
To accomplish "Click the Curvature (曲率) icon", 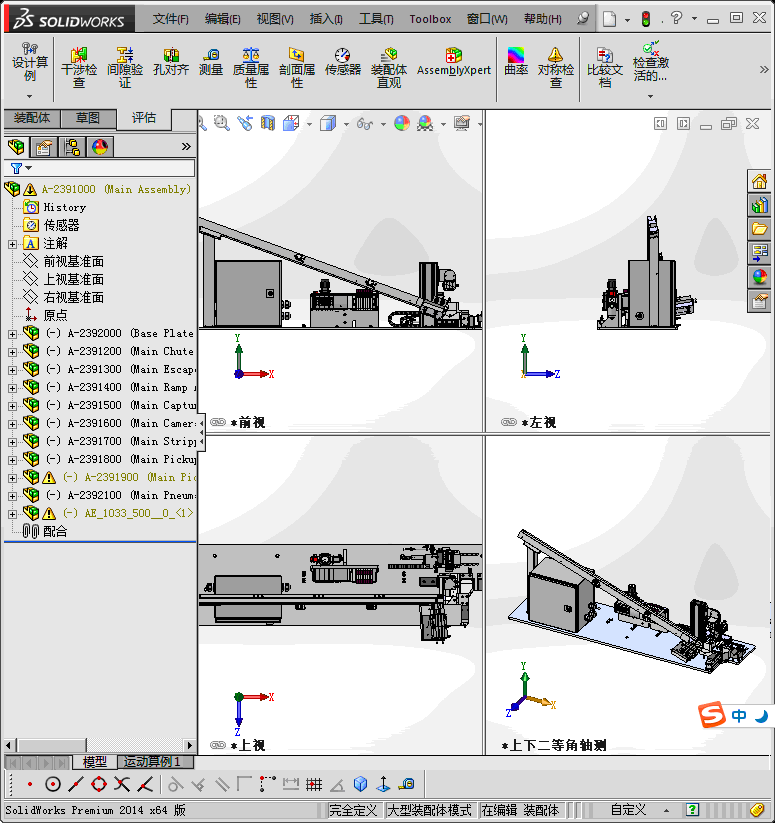I will pos(516,62).
